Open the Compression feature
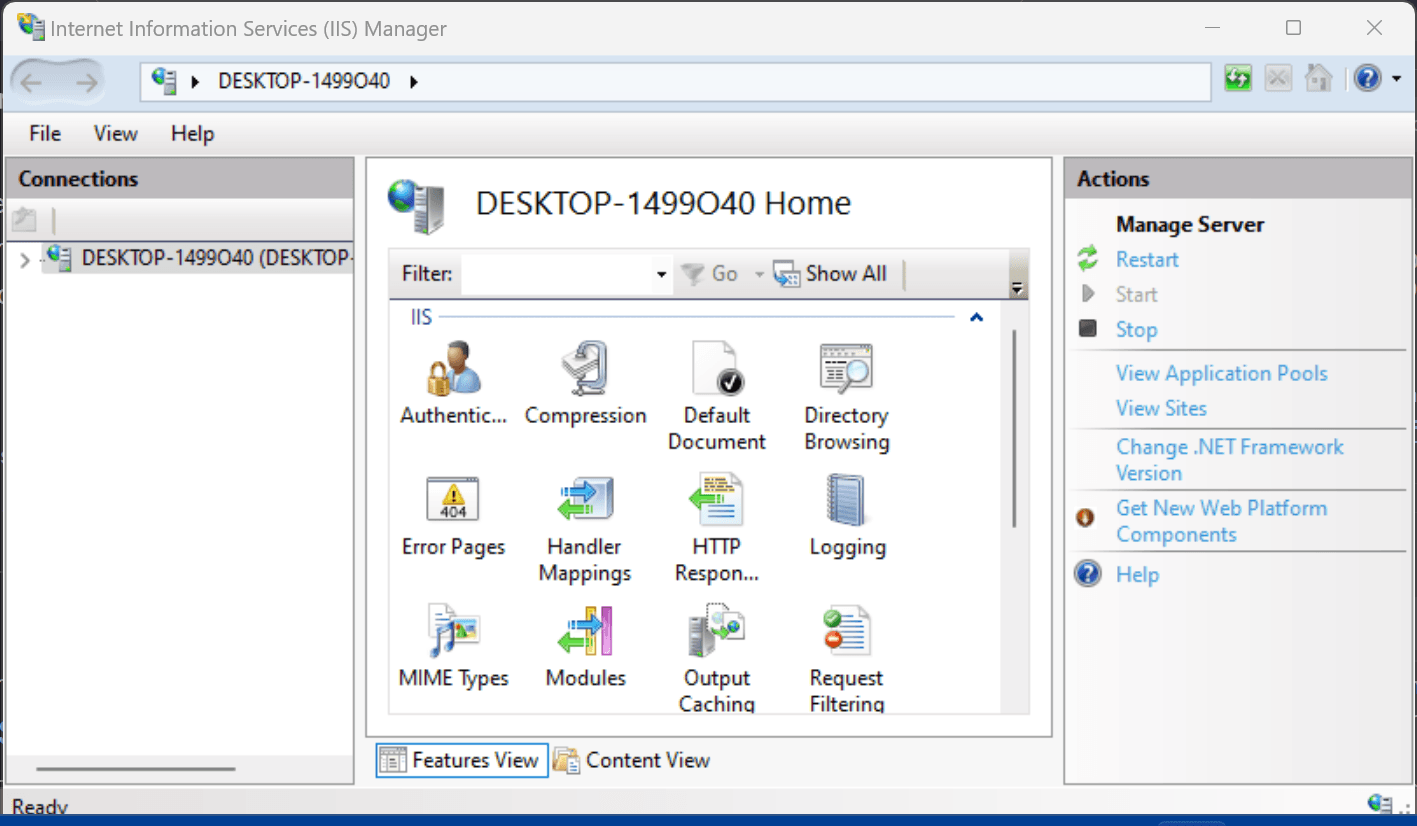The image size is (1417, 826). (585, 375)
